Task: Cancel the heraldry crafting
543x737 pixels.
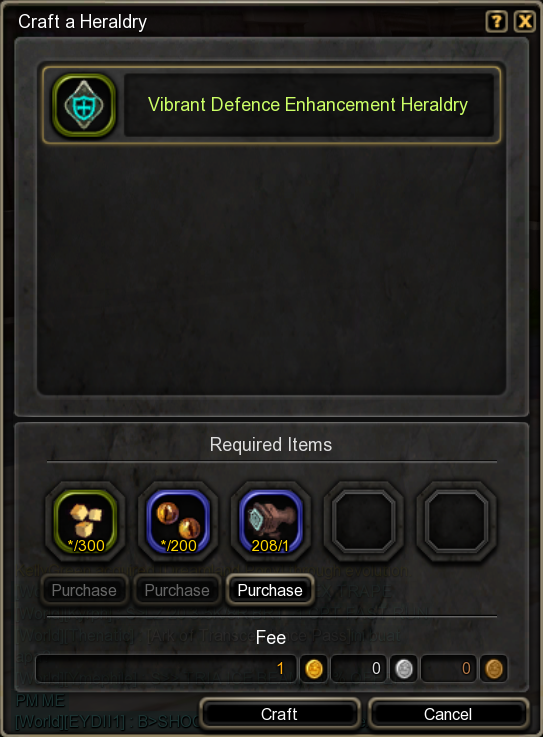Action: (x=448, y=714)
